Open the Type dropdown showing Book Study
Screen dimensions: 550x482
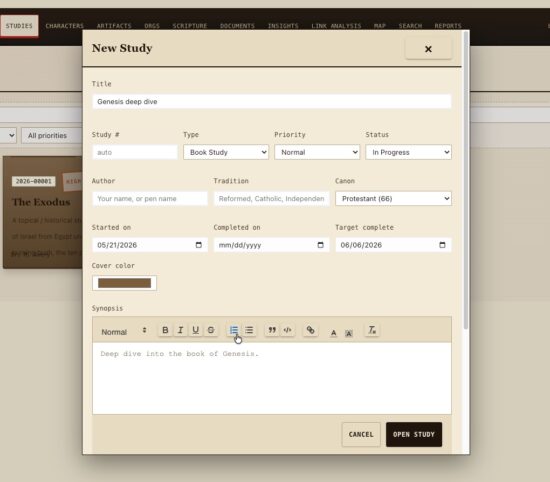point(226,152)
